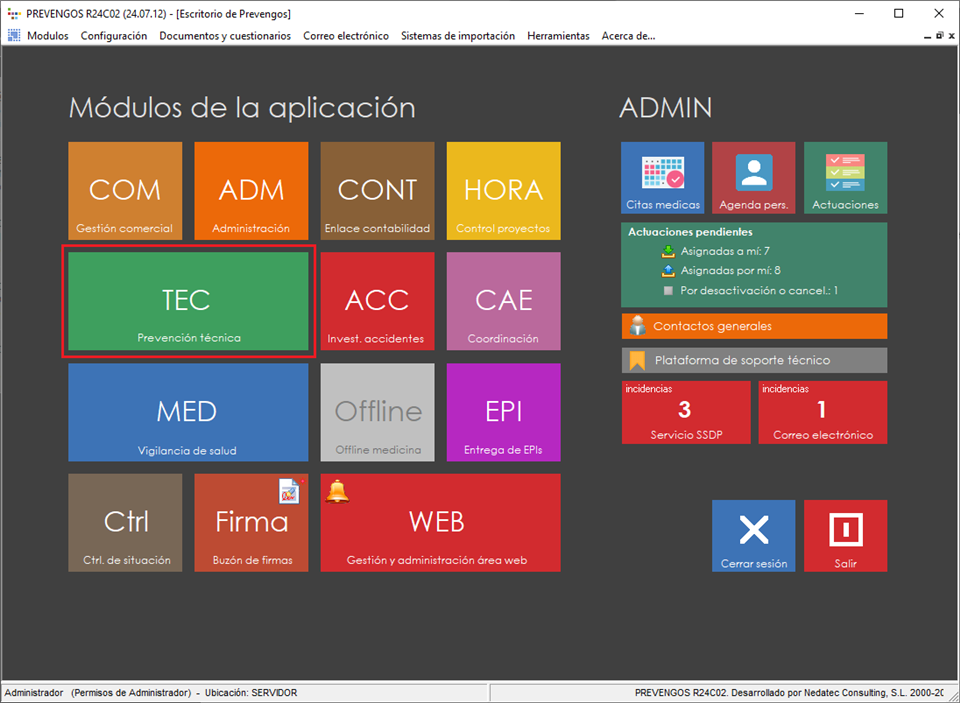This screenshot has height=703, width=960.
Task: Open Correo electrónico incidencias tile
Action: tap(822, 412)
